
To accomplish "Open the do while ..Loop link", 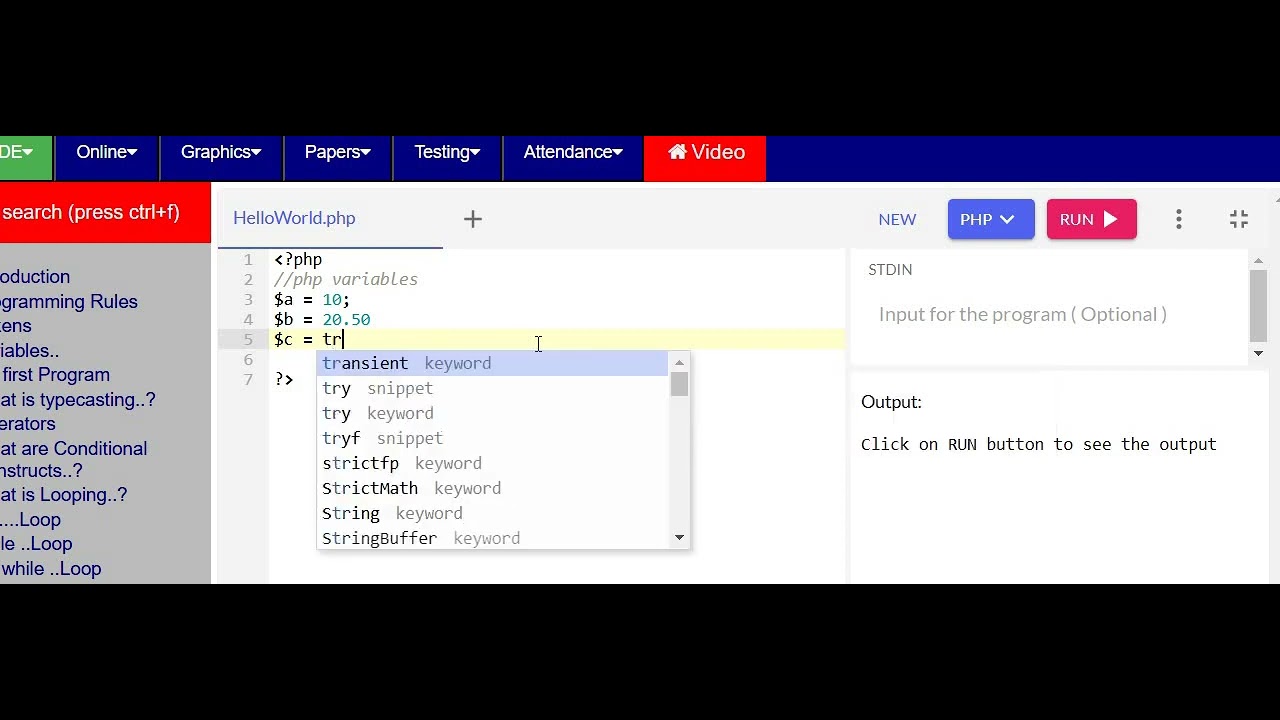I will (51, 569).
